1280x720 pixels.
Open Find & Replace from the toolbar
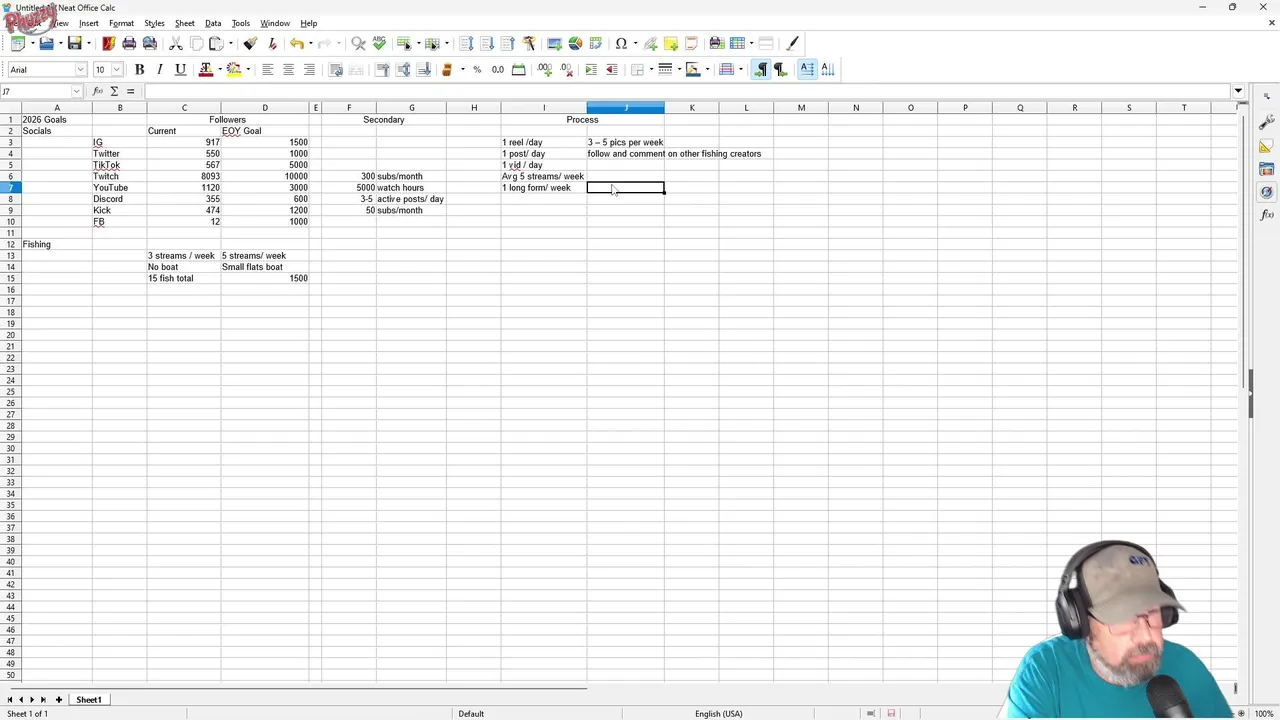click(x=358, y=43)
